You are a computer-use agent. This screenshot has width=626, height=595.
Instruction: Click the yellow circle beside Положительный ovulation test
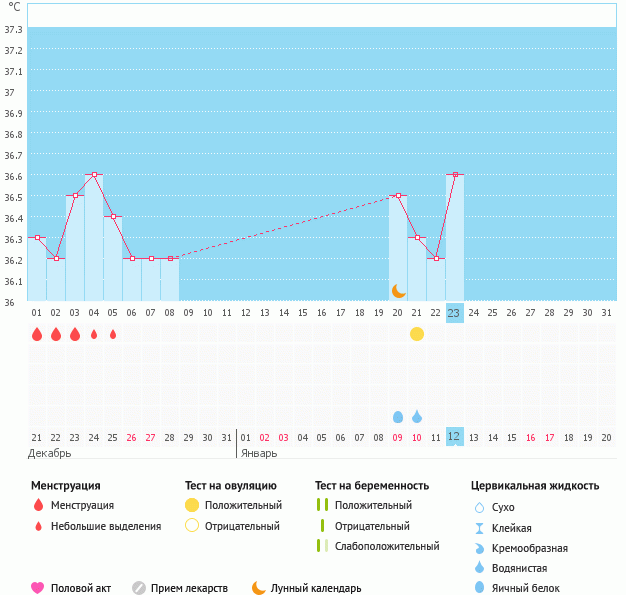pos(192,506)
